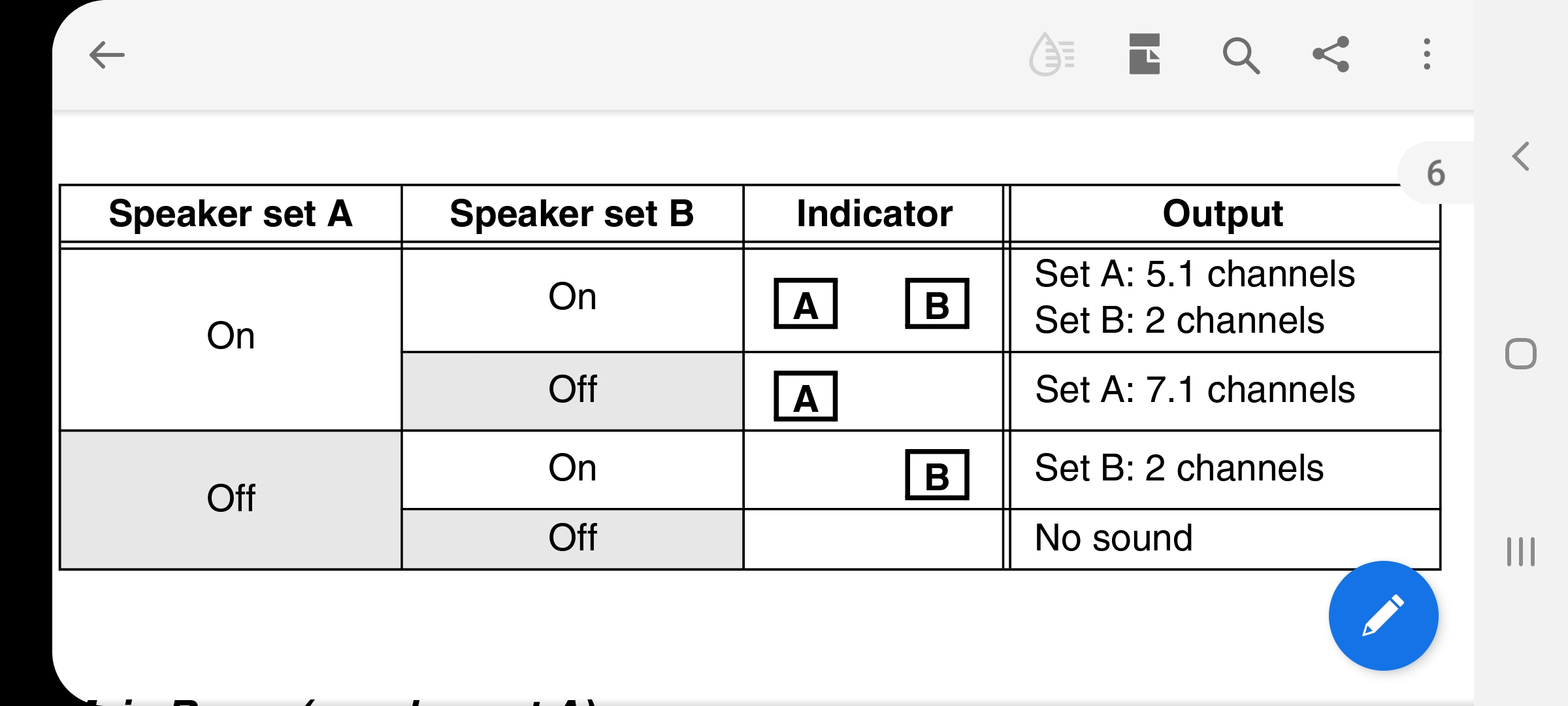
Task: Click the Output column header
Action: [x=1224, y=214]
